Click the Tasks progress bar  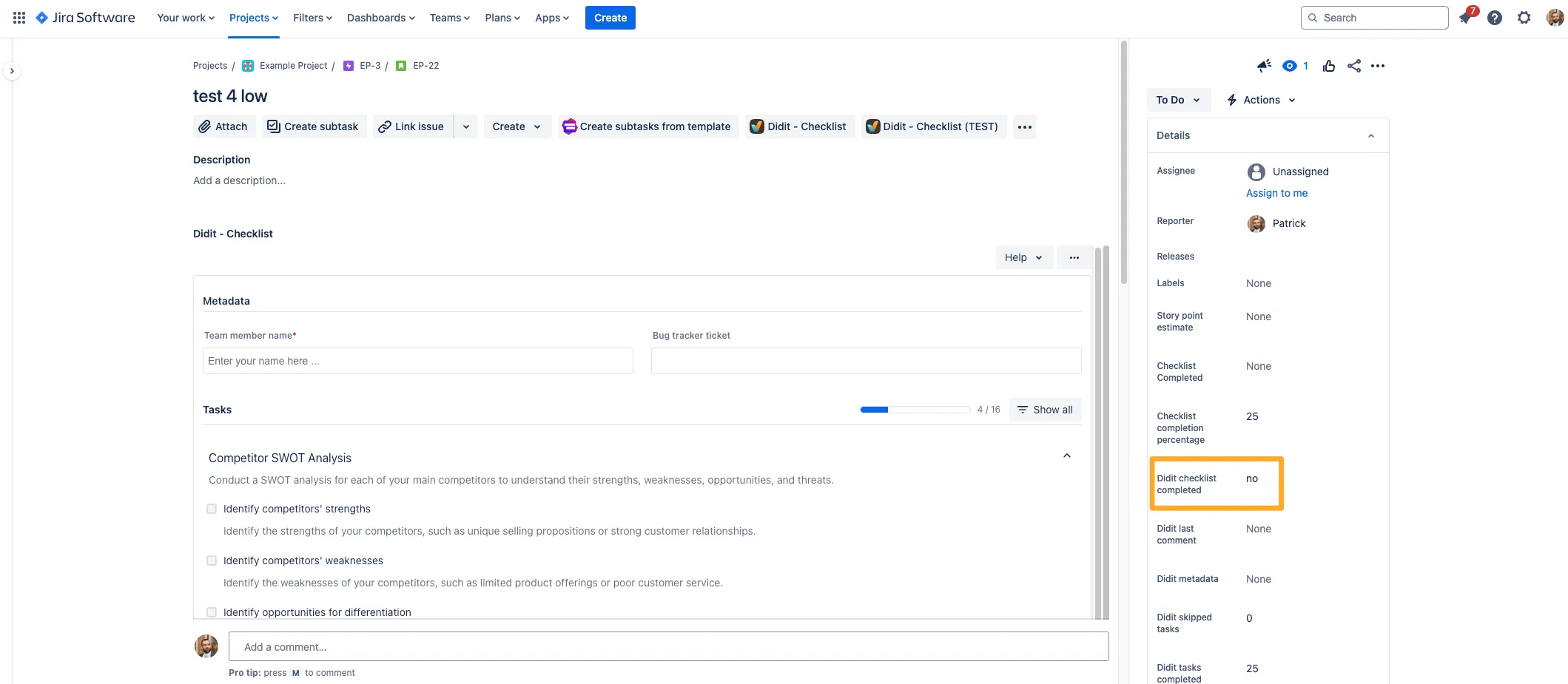pyautogui.click(x=915, y=410)
